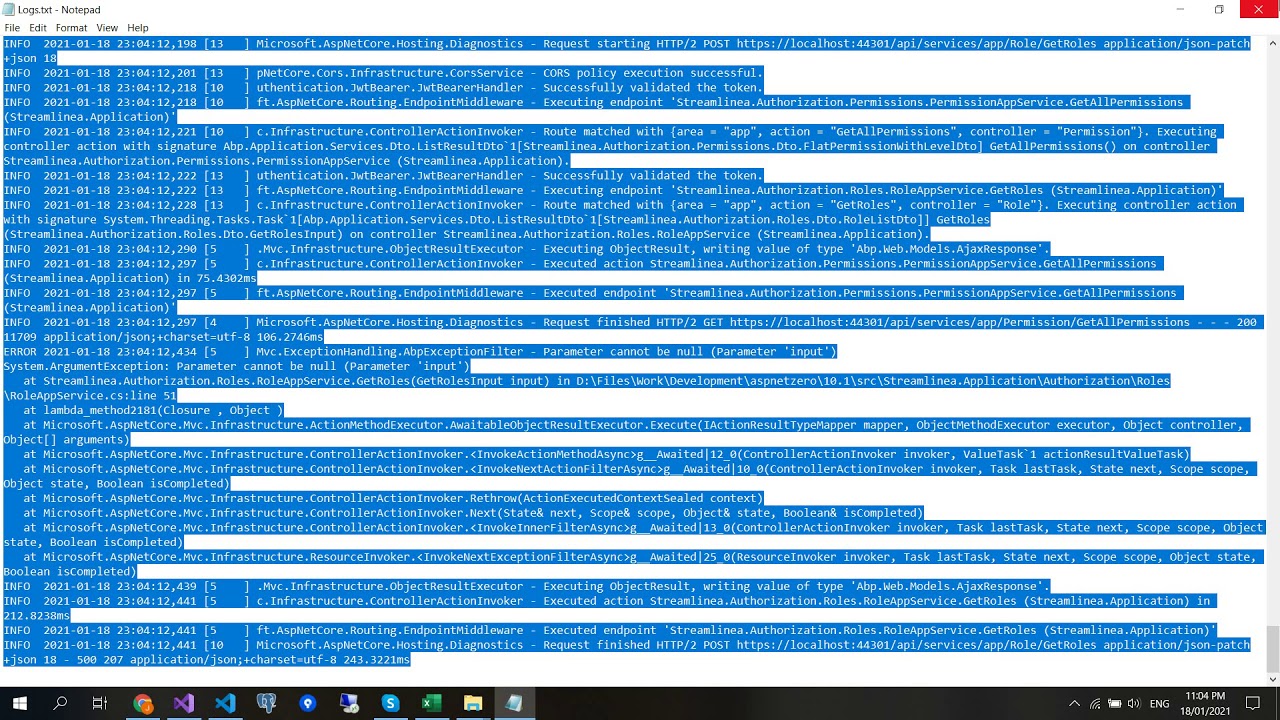Open Google Chrome from the taskbar

[x=143, y=703]
